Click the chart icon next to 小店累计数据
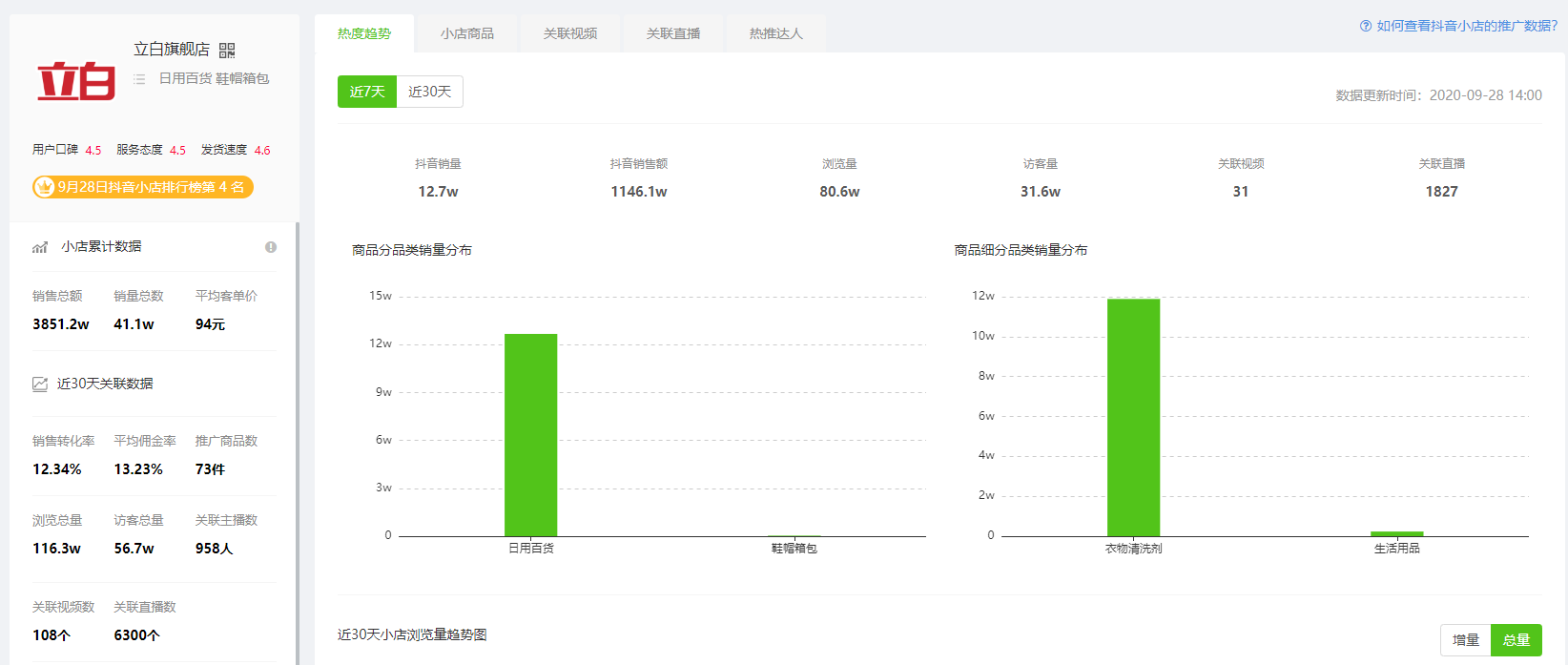 (40, 247)
